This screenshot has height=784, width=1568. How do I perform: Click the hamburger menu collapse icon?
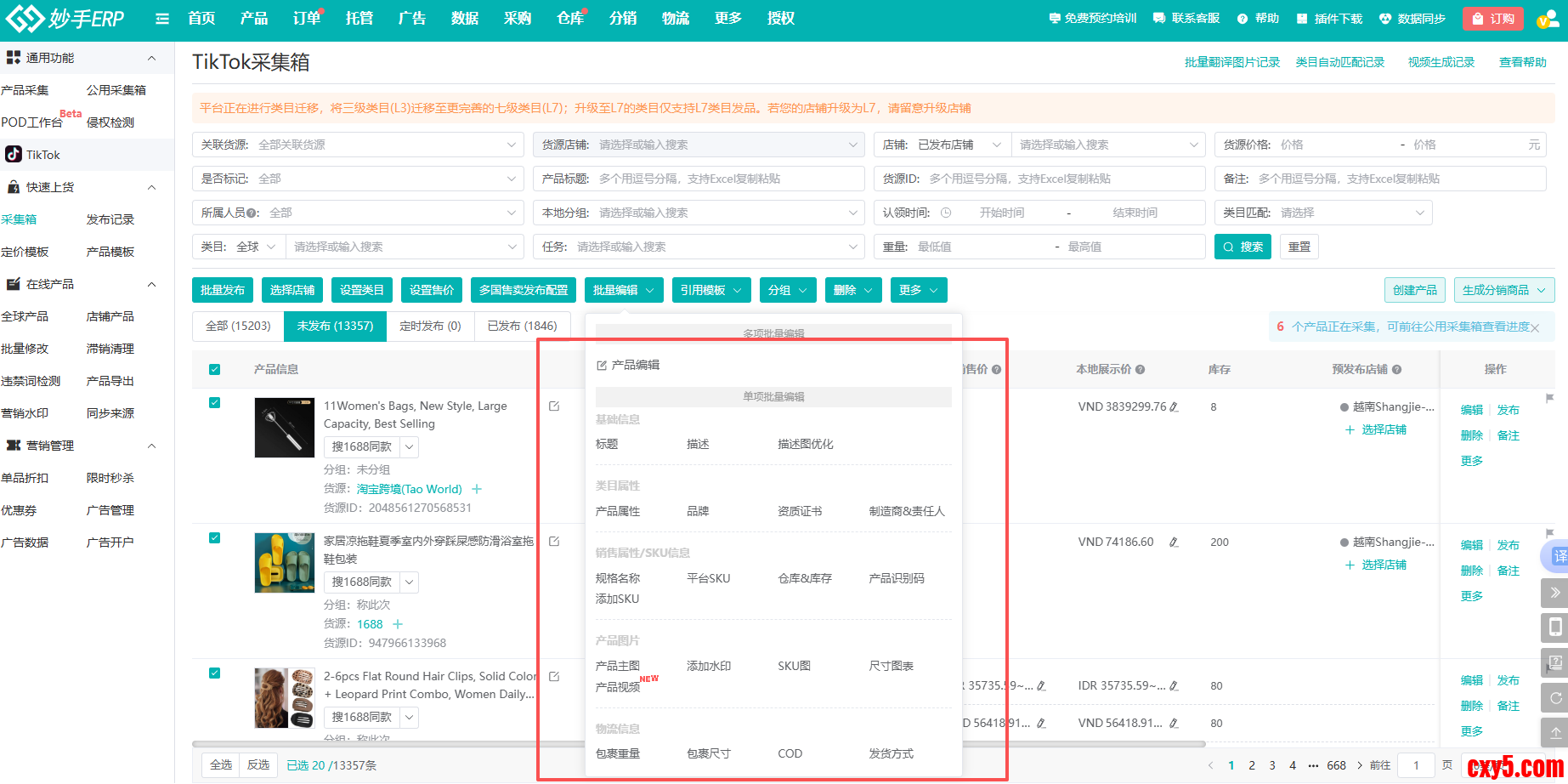tap(162, 19)
